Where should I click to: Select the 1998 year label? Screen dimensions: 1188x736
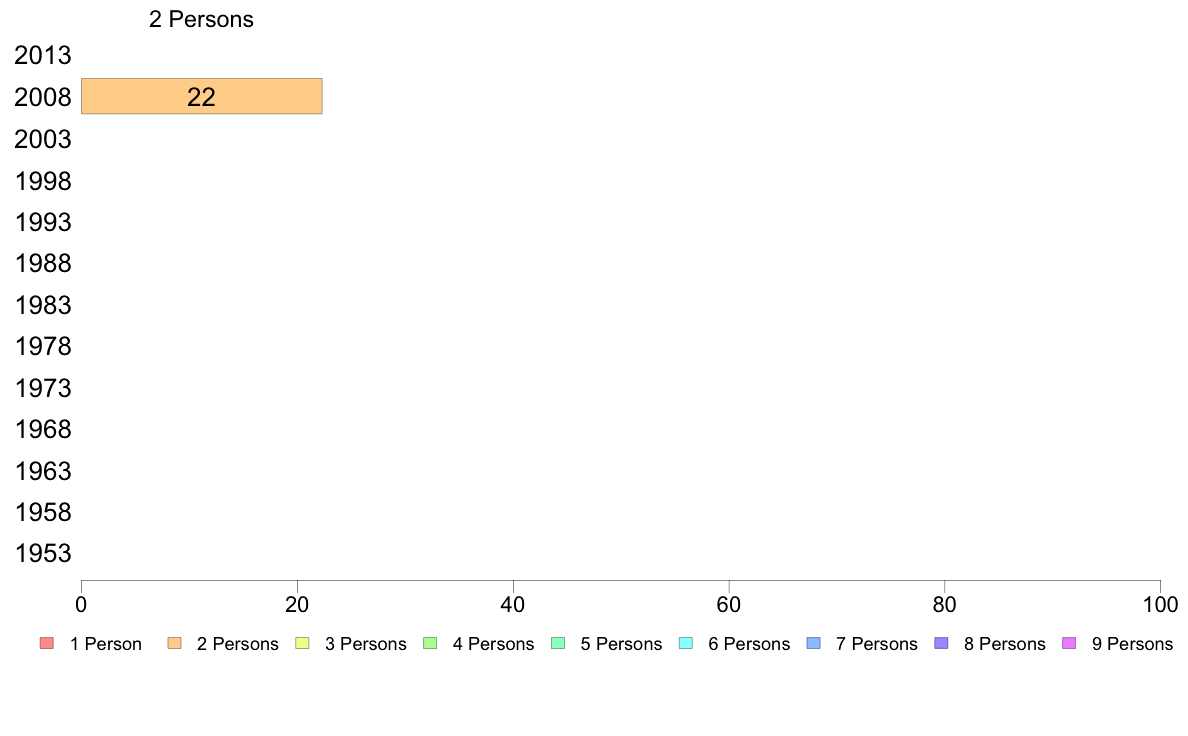pyautogui.click(x=43, y=181)
